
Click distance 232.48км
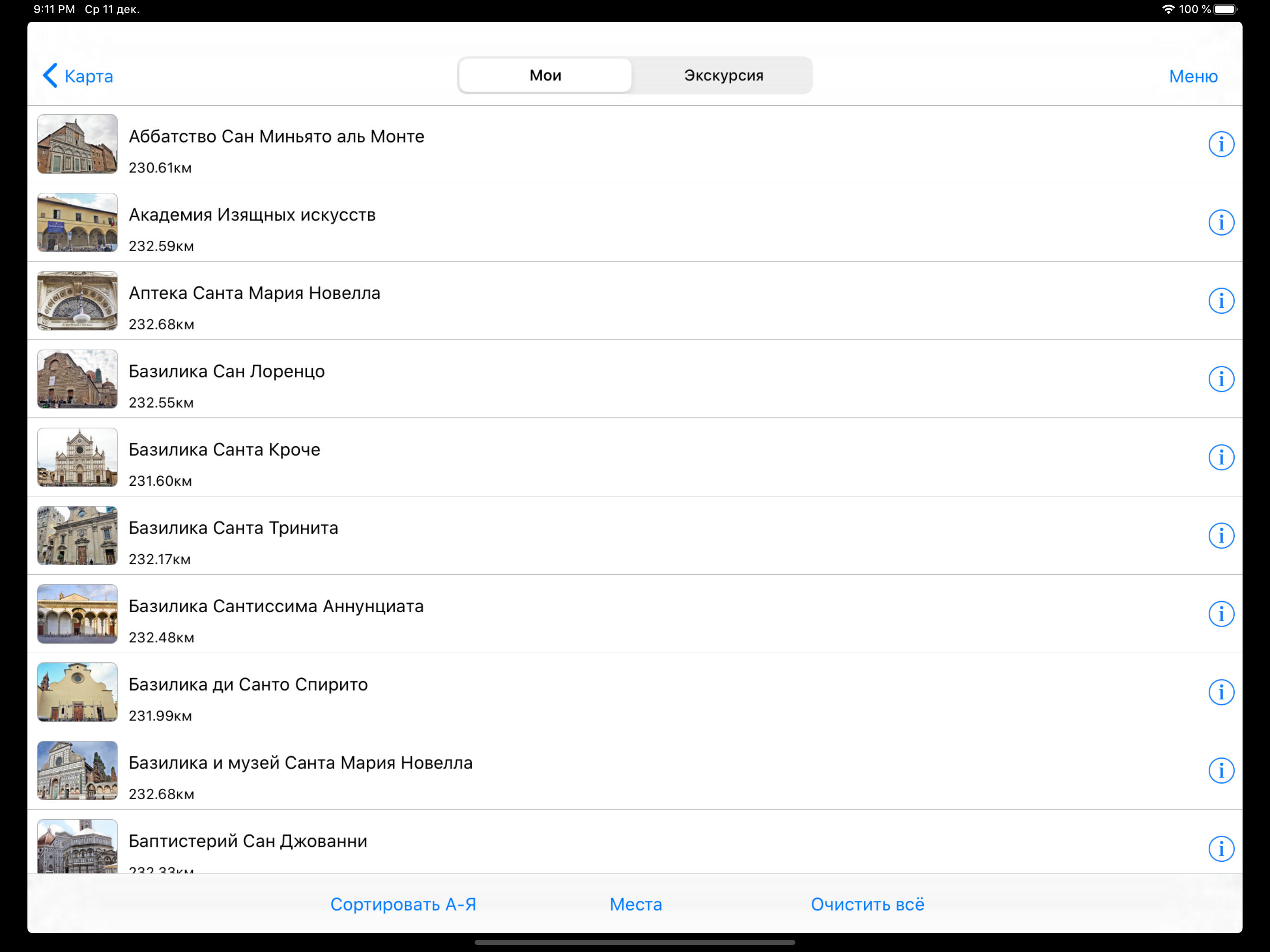point(161,637)
